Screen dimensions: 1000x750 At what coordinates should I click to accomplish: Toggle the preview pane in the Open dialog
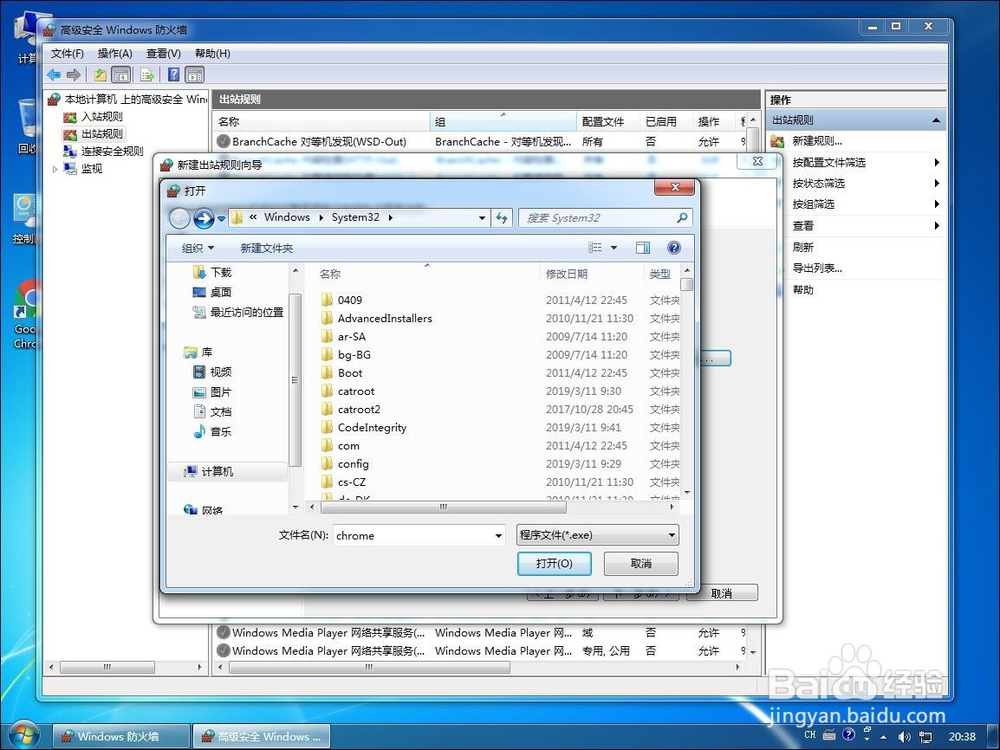643,247
